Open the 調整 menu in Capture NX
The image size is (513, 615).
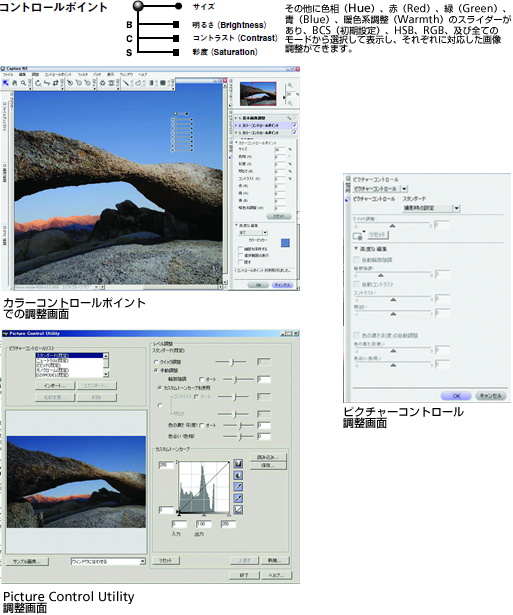pos(35,75)
